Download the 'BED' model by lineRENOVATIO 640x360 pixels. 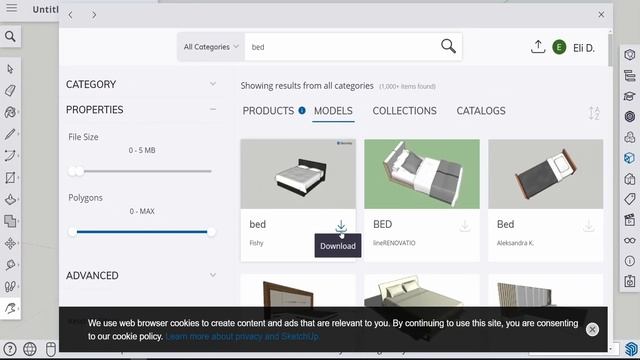tap(465, 225)
